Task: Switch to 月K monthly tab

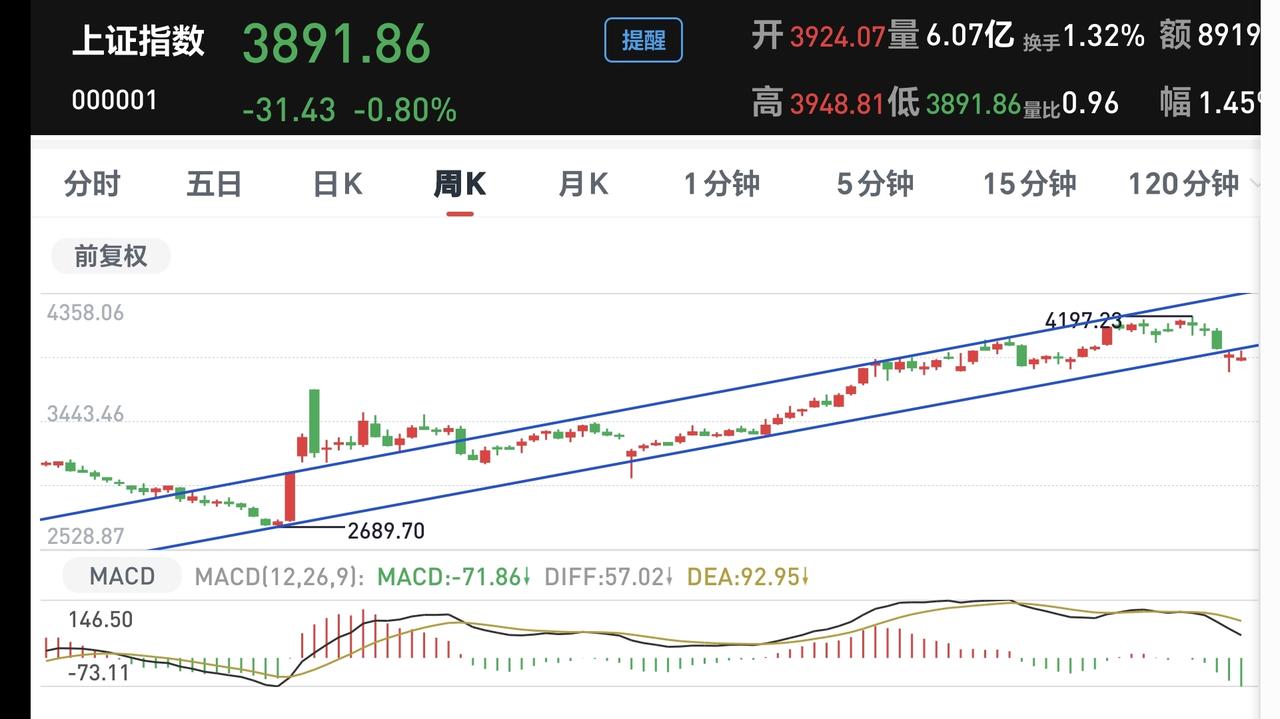Action: tap(583, 184)
